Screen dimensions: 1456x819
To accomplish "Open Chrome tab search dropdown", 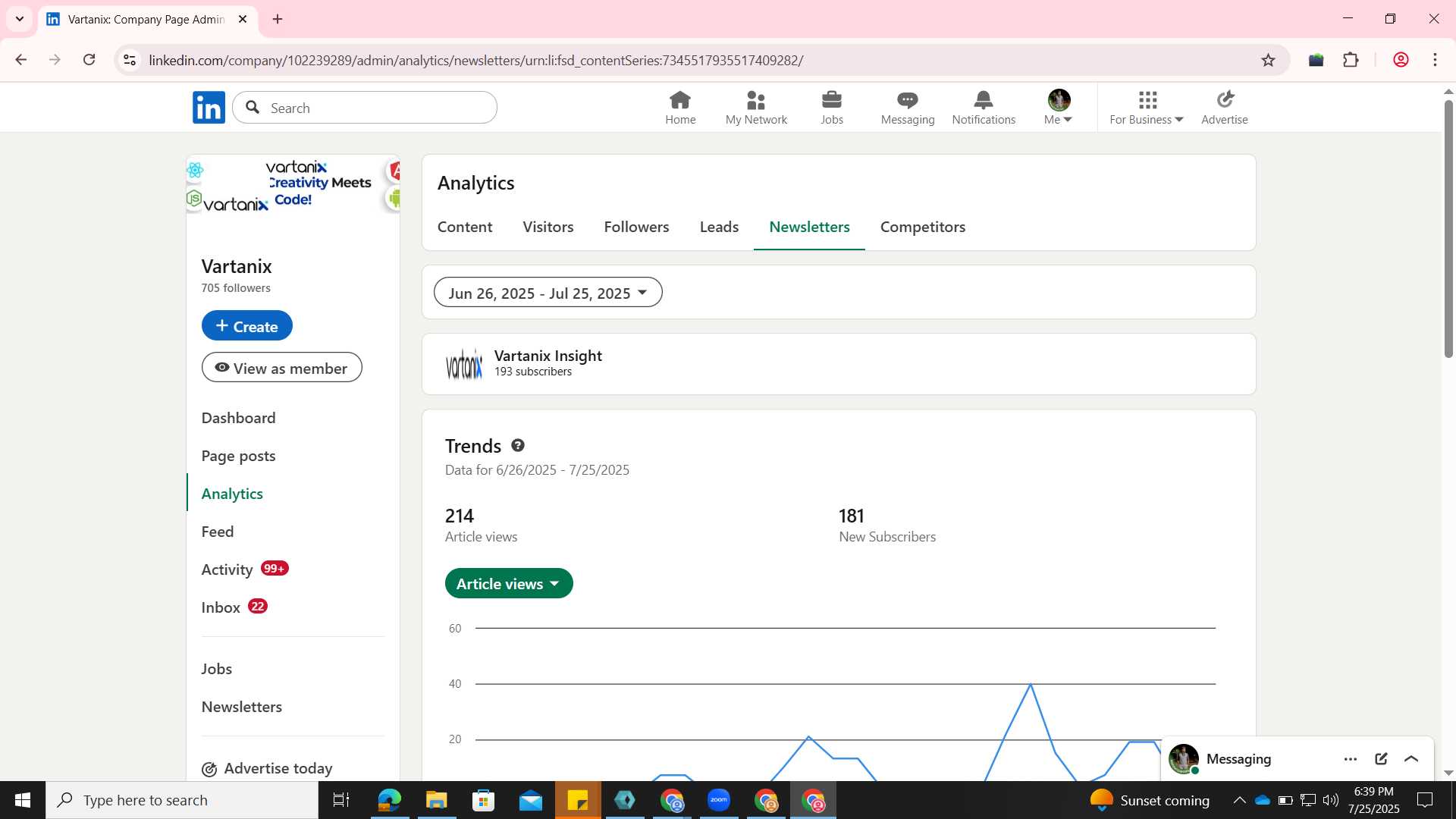I will pos(20,19).
